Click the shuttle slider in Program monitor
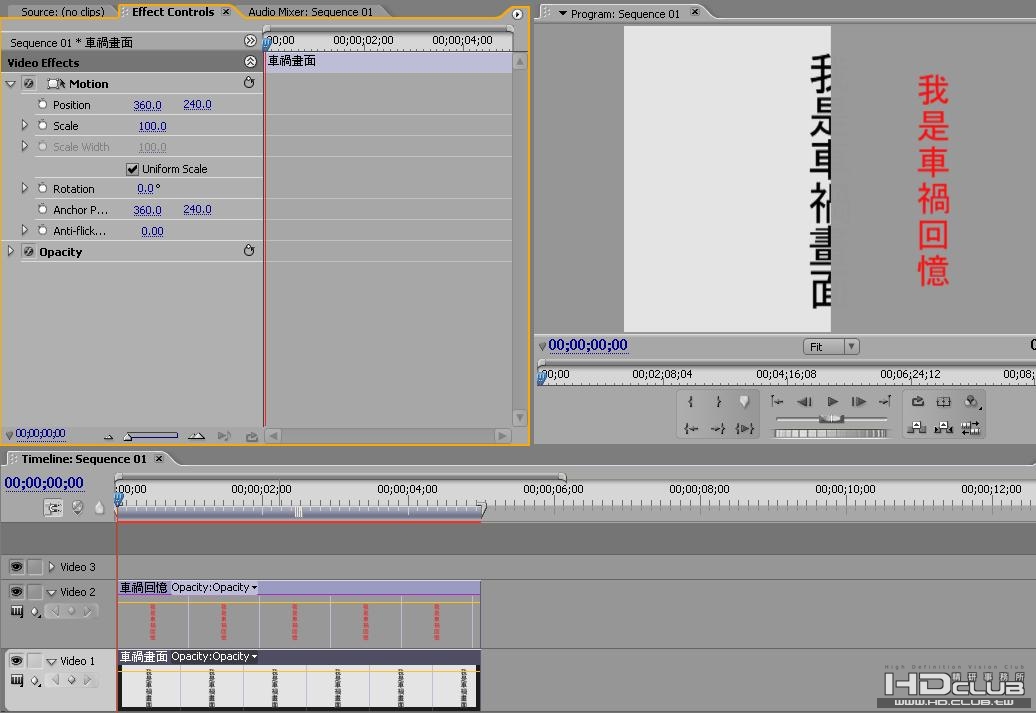This screenshot has height=713, width=1036. tap(830, 419)
